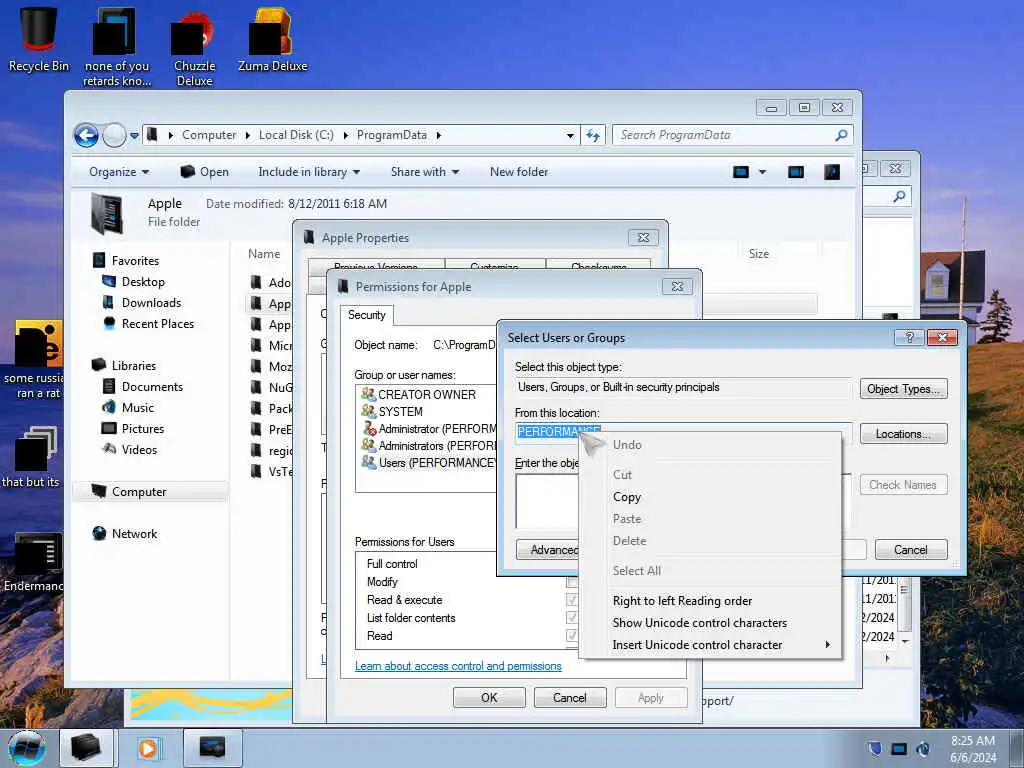Click the third taskbar application icon
Viewport: 1024px width, 768px height.
212,748
